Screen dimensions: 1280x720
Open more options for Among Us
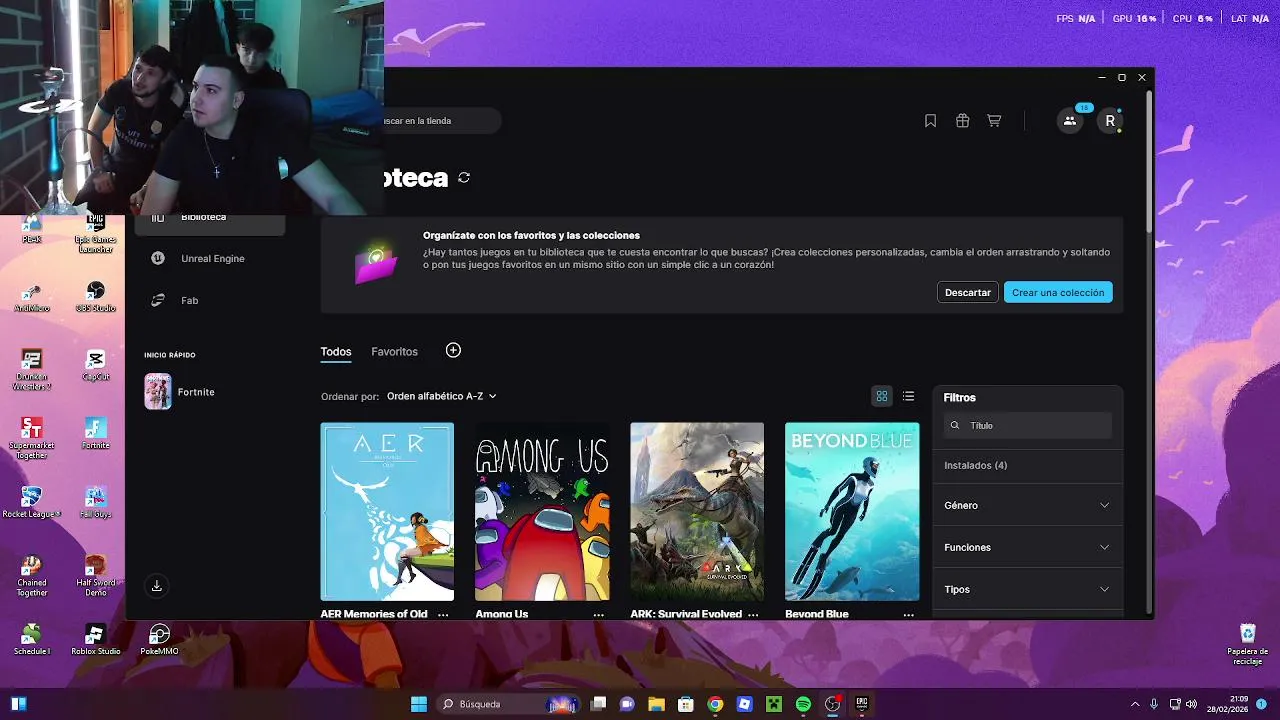[x=598, y=614]
